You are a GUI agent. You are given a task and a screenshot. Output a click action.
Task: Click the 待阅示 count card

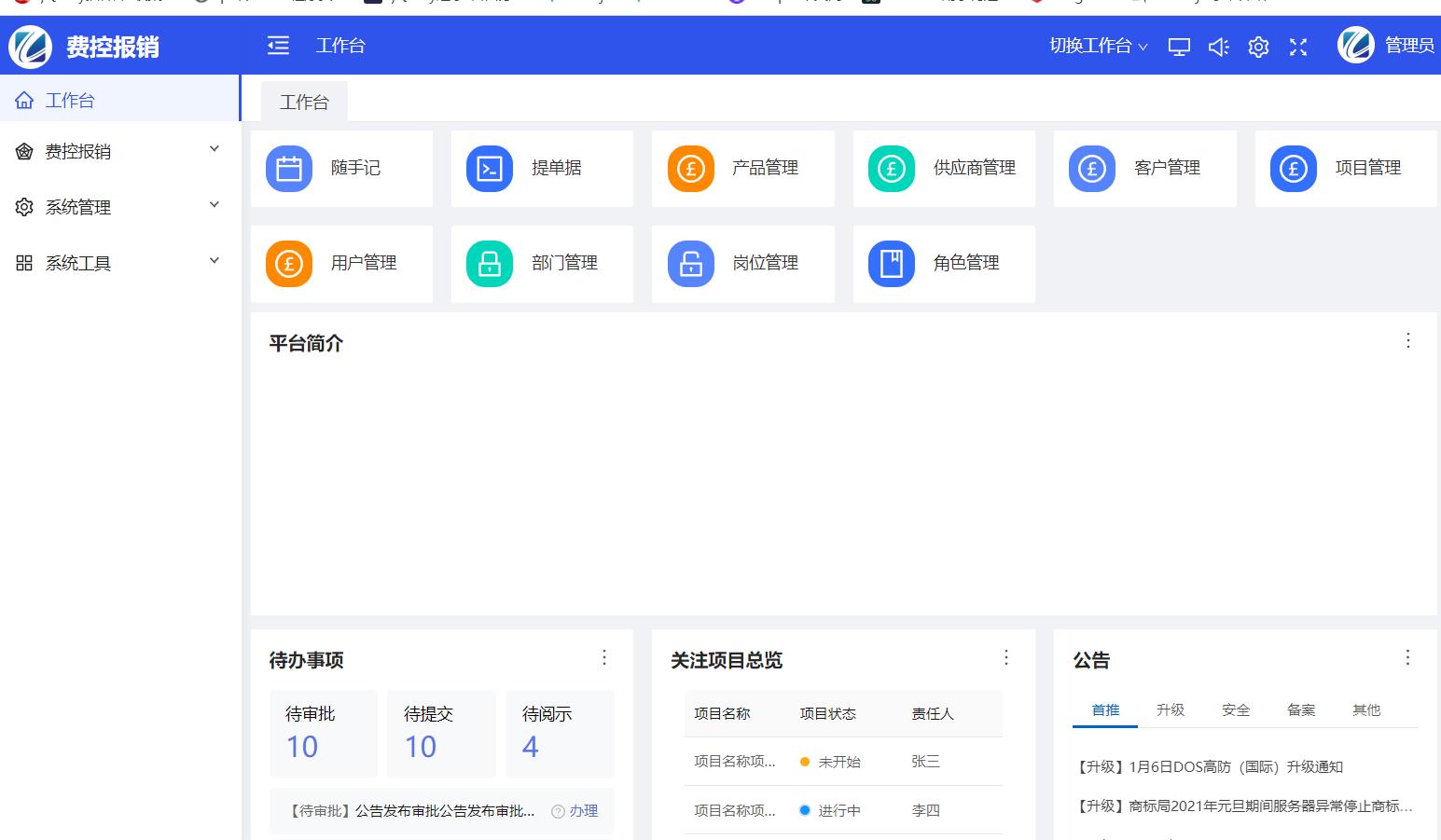click(x=560, y=734)
